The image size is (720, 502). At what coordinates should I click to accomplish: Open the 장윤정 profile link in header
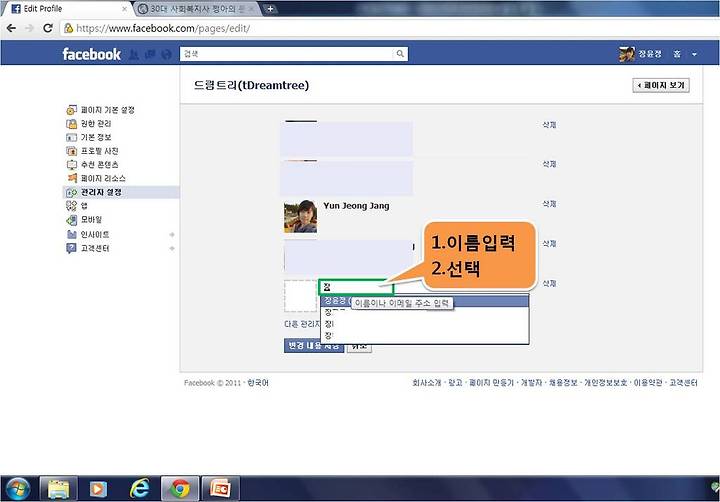pyautogui.click(x=650, y=54)
